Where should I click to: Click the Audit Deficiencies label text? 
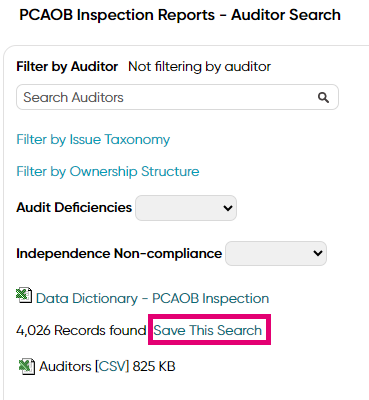pos(74,208)
